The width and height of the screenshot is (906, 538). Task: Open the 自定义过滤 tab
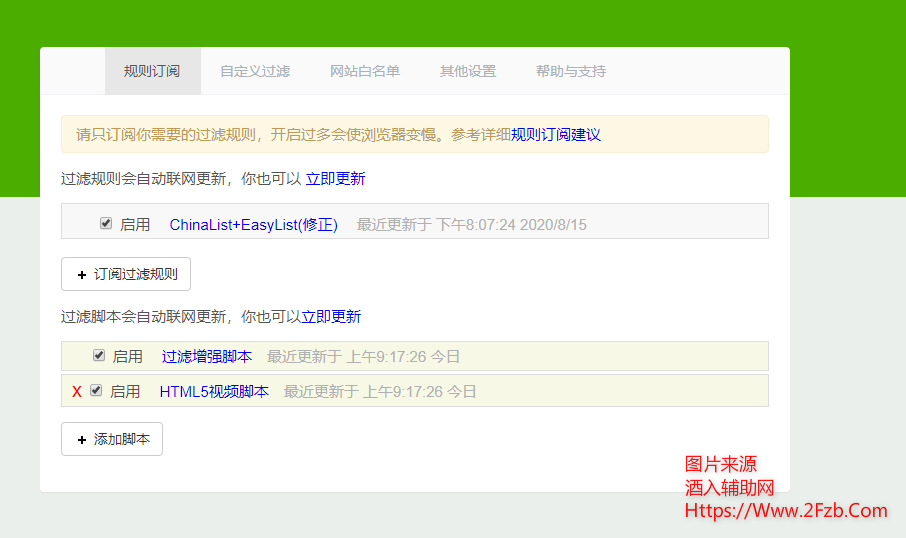[255, 71]
